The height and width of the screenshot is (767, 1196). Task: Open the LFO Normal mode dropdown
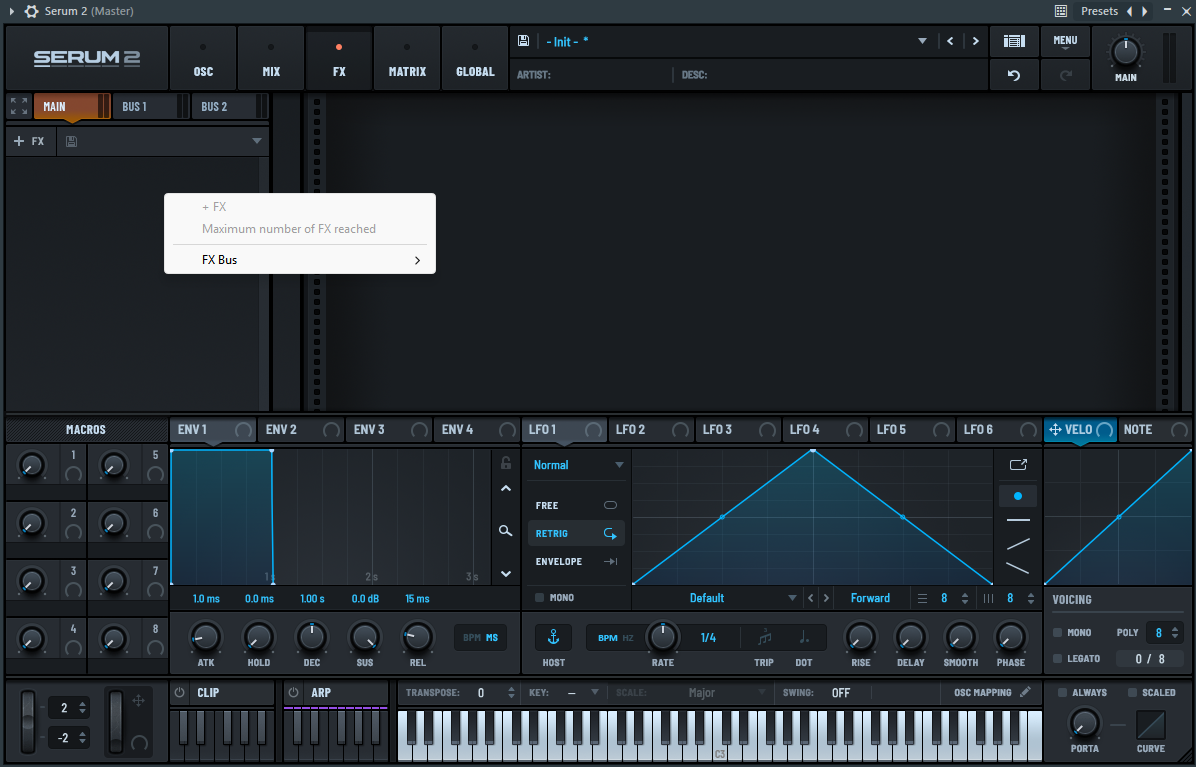point(578,465)
